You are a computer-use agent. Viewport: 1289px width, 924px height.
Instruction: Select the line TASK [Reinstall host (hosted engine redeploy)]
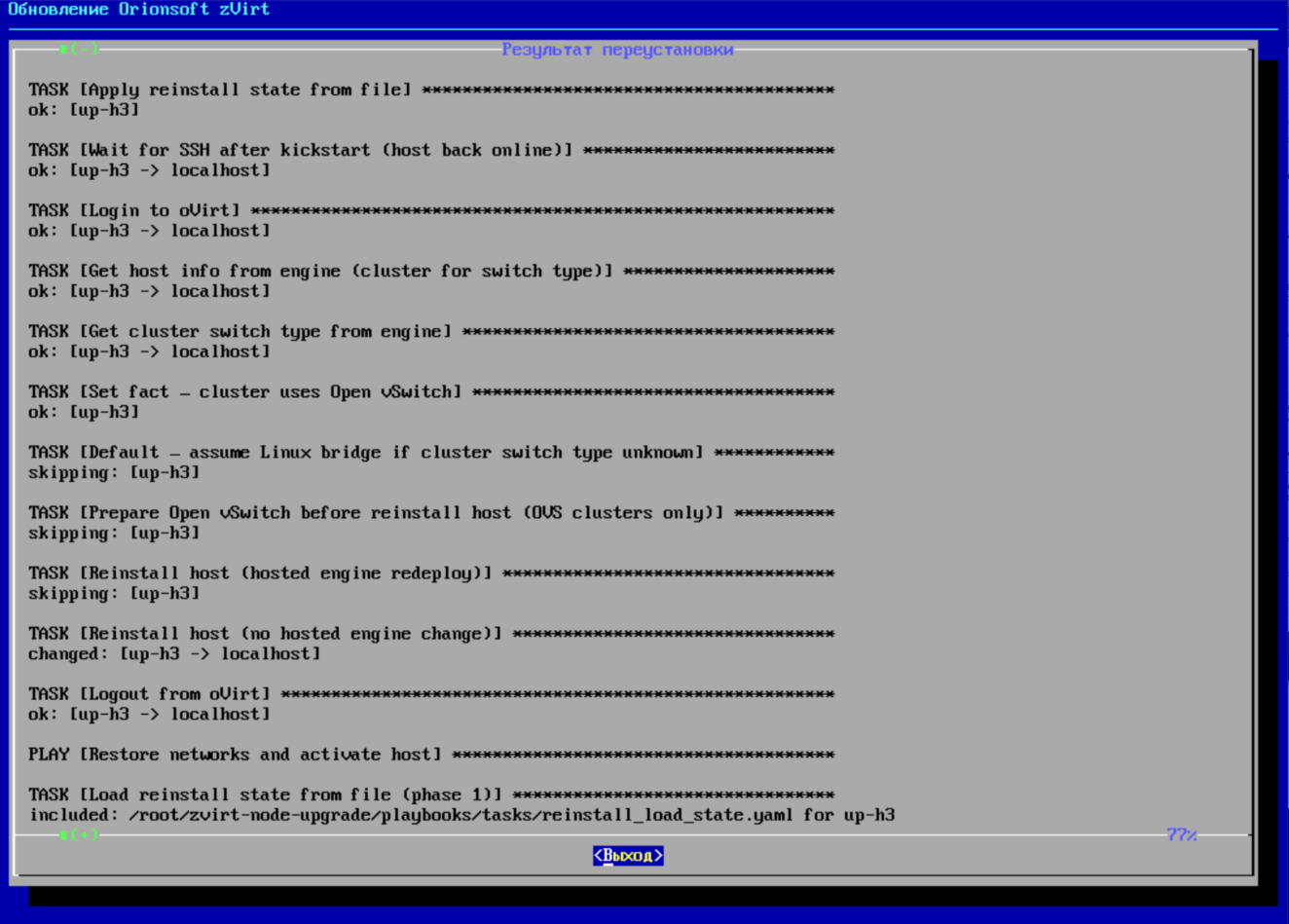(x=431, y=573)
